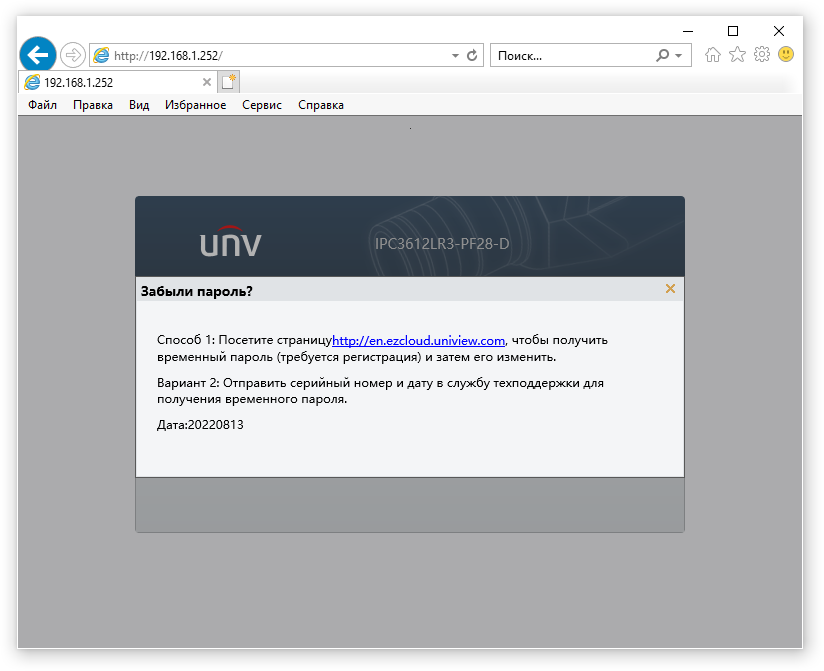Open the Вид menu
824x671 pixels.
139,105
